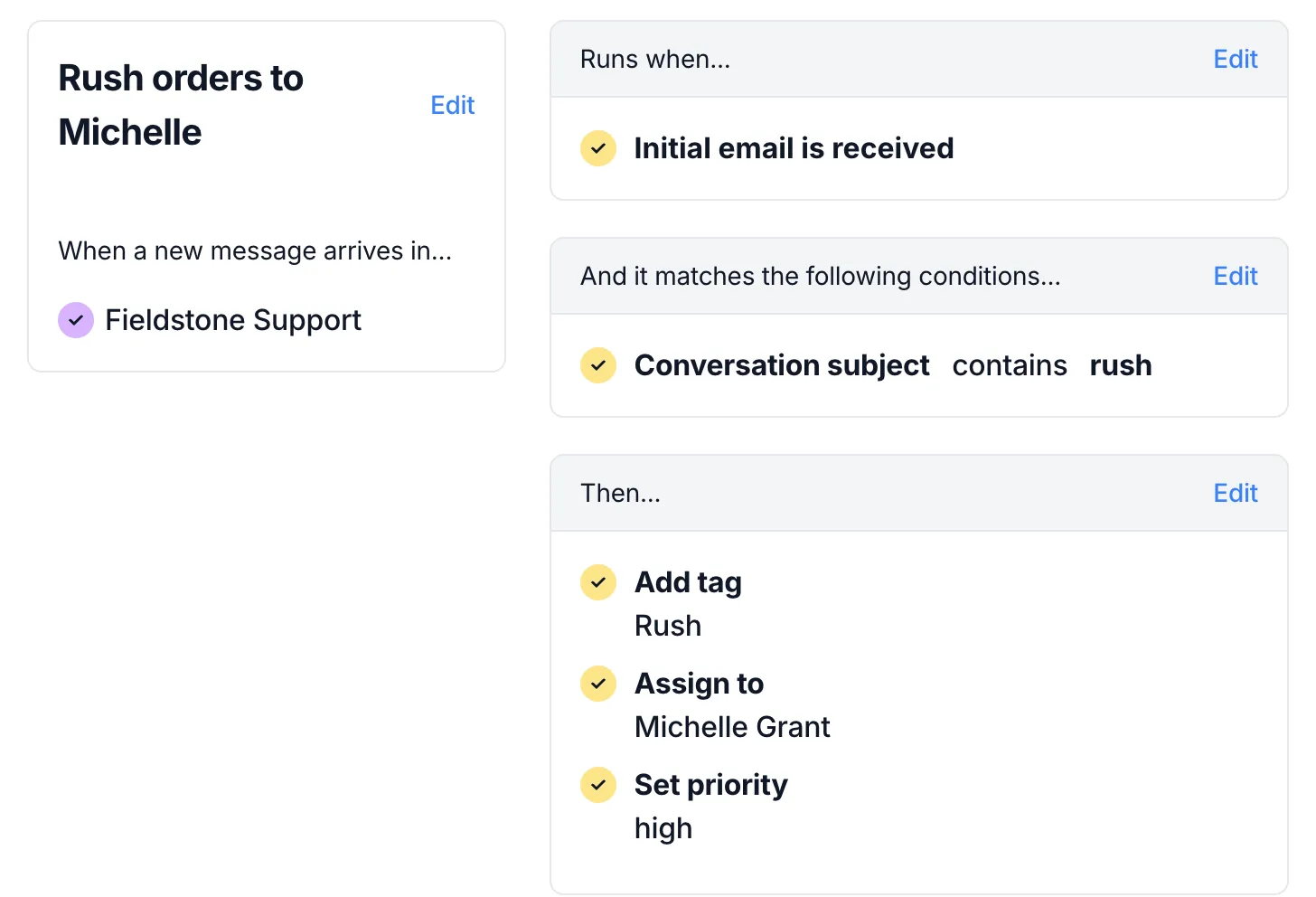Click the high priority value
Viewport: 1316px width, 897px height.
(663, 829)
